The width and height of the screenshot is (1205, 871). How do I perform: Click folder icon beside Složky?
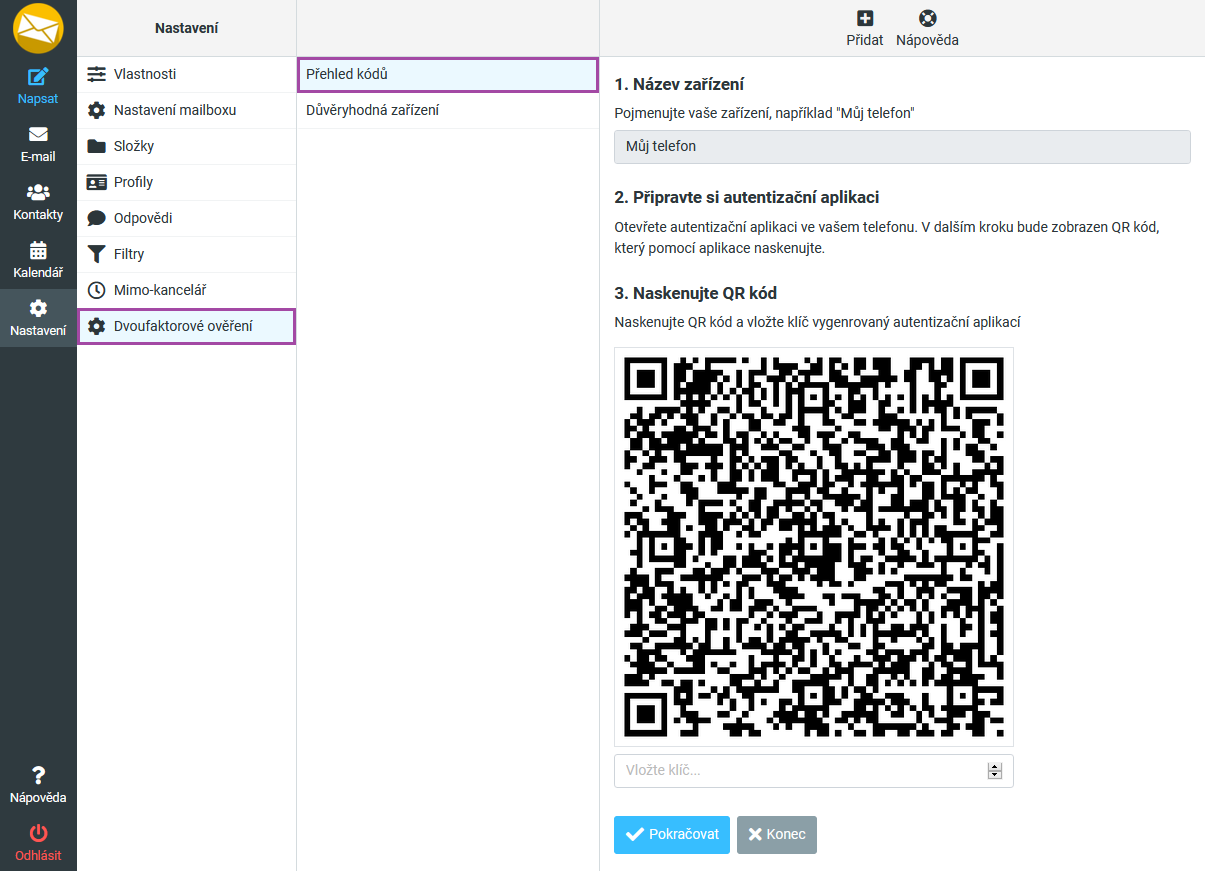click(x=96, y=146)
